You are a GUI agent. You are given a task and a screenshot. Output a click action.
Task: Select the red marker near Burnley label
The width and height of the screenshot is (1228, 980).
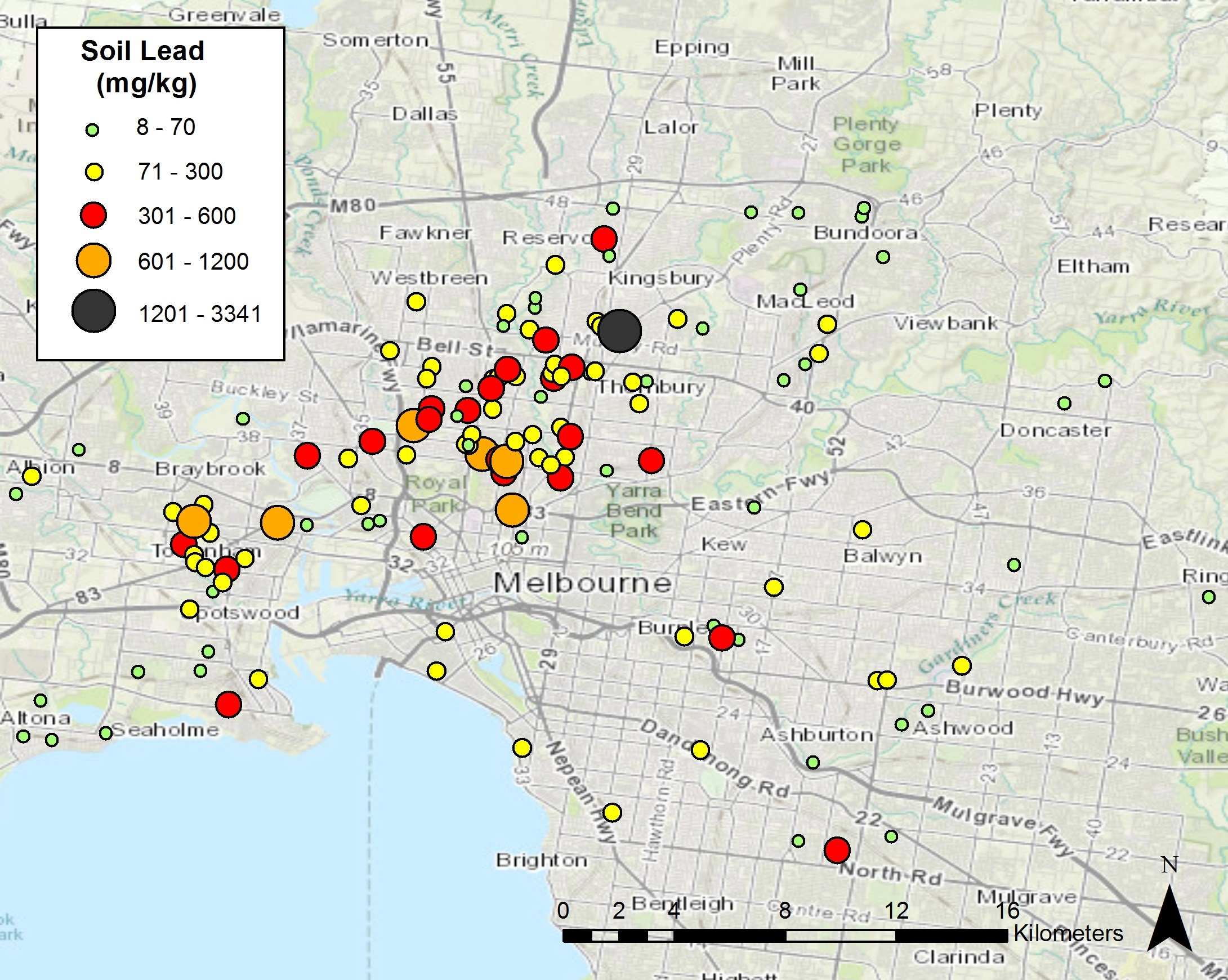tap(722, 638)
